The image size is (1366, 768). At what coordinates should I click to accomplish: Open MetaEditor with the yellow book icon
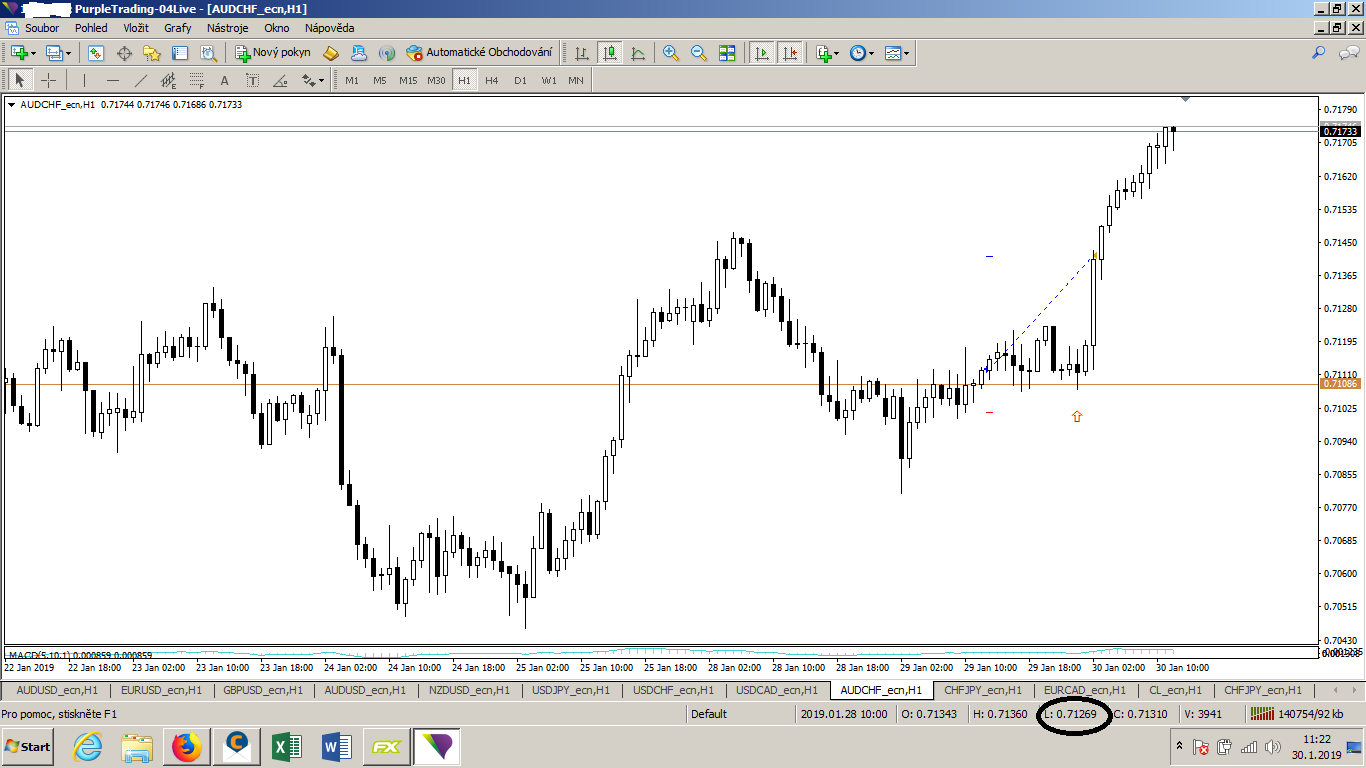click(331, 53)
